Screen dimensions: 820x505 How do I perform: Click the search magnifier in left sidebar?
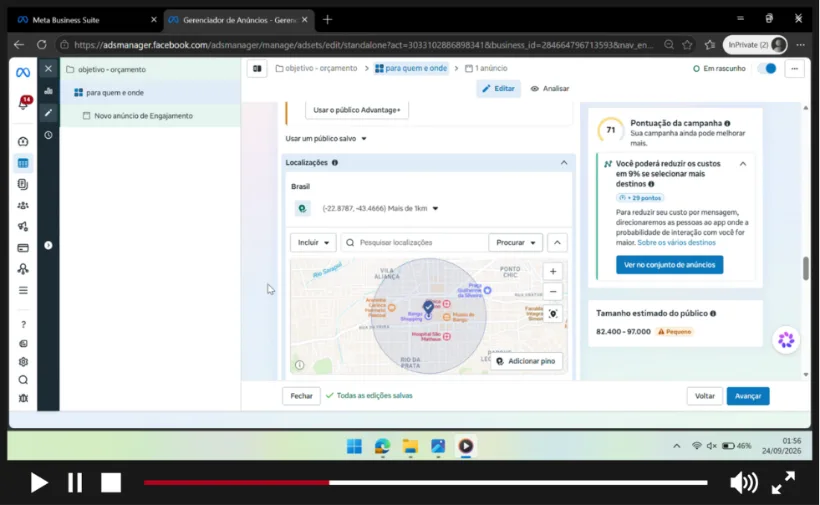coord(23,380)
